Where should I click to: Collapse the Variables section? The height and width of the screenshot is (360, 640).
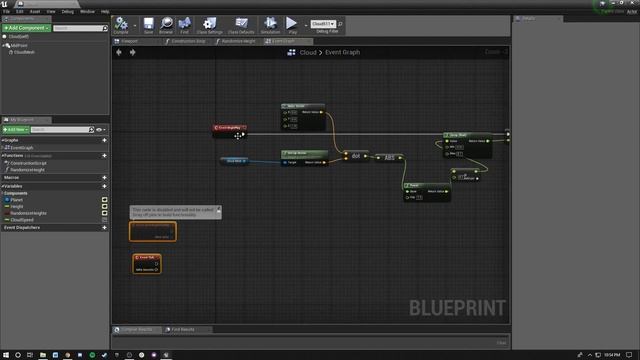tap(2, 186)
